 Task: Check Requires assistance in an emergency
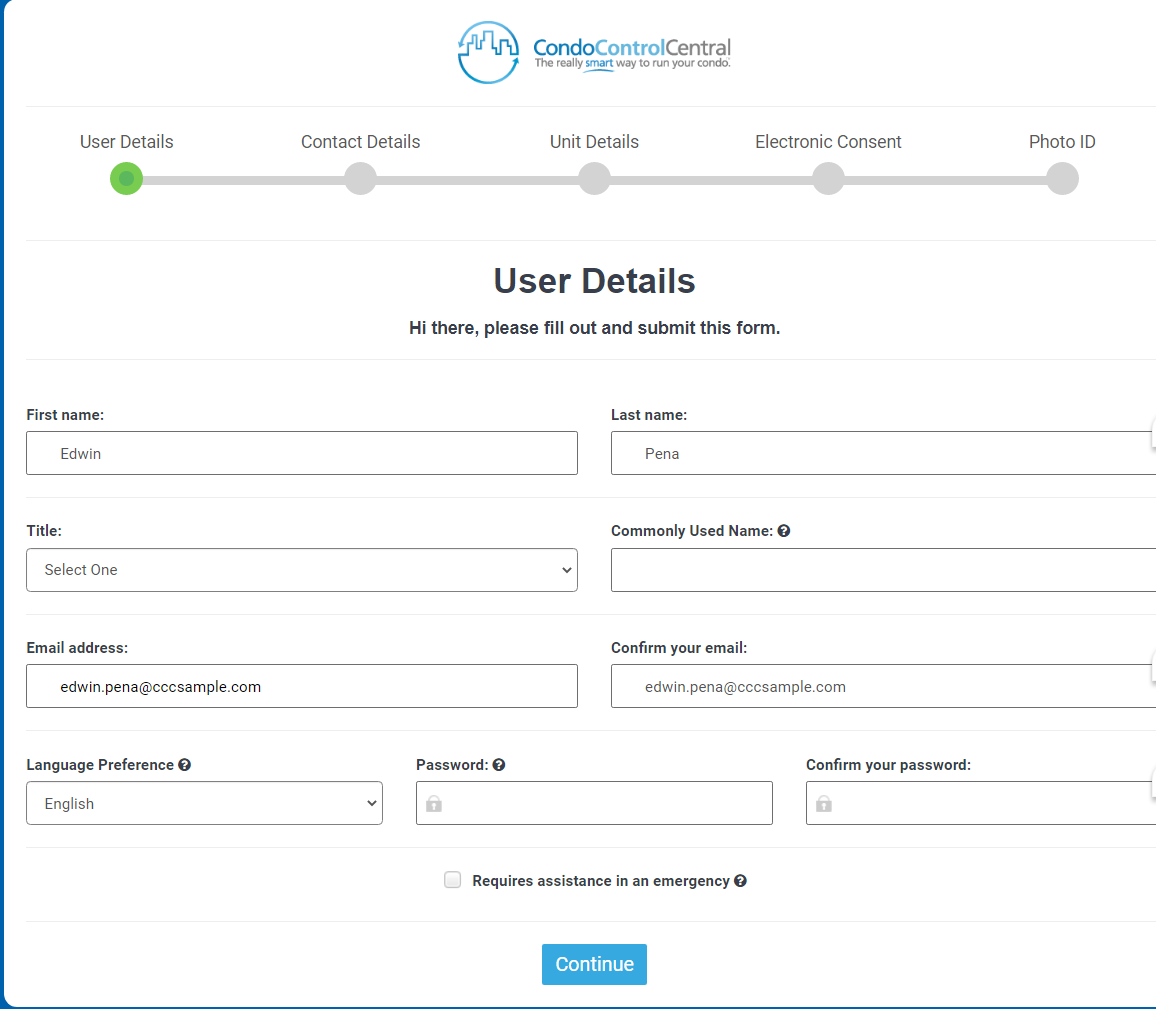453,880
